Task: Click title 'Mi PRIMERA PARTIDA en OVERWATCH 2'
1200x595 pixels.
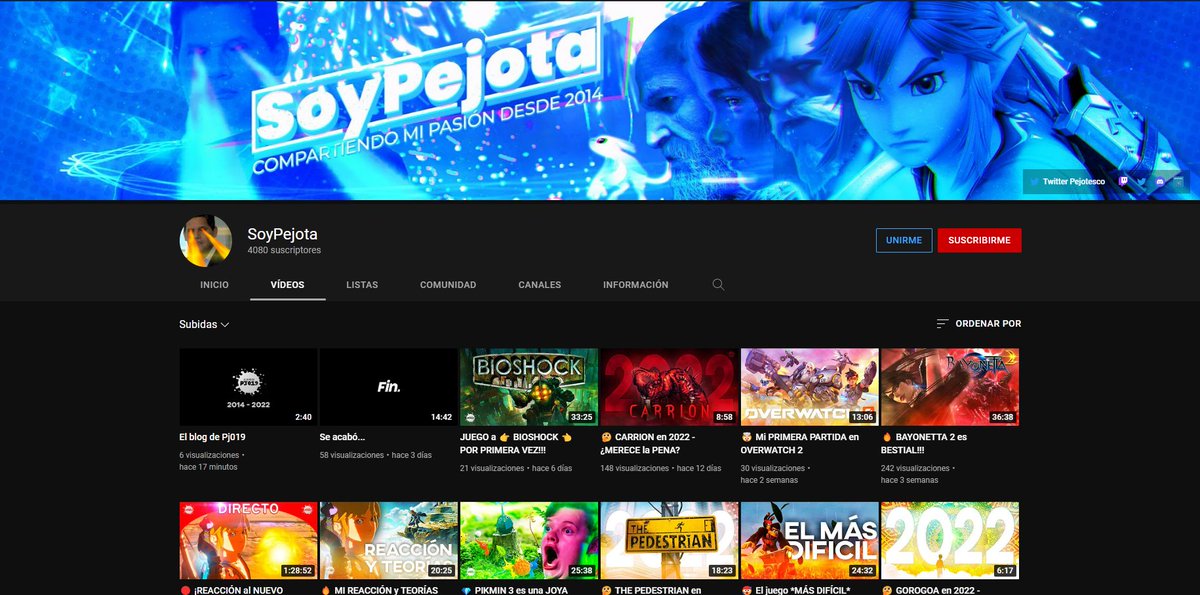Action: tap(802, 443)
